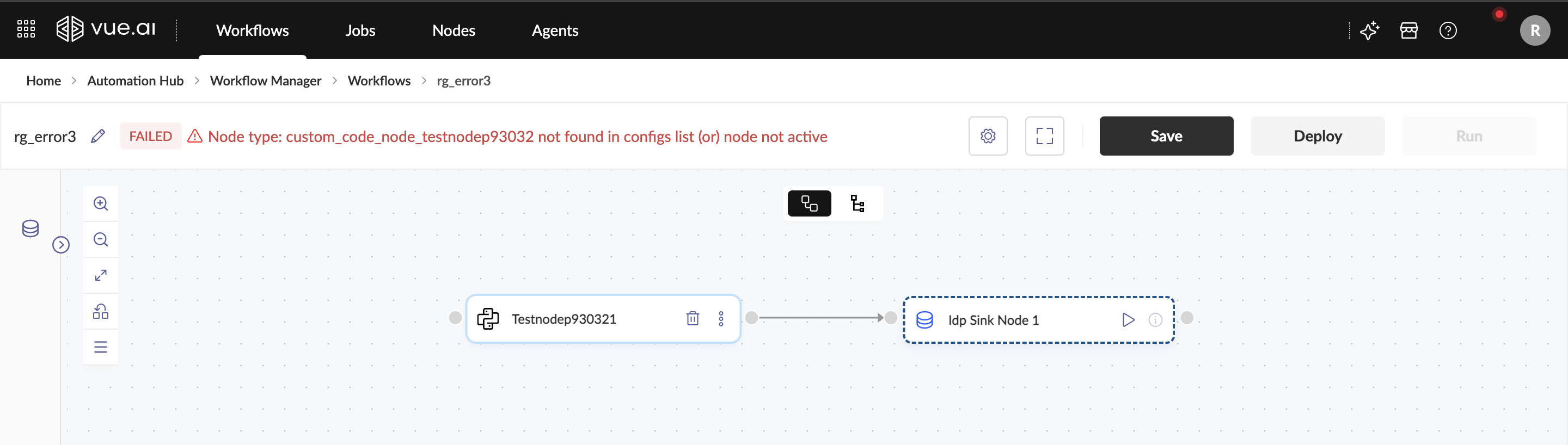Edit the rg_error3 workflow name
Viewport: 1568px width, 445px height.
pos(98,136)
